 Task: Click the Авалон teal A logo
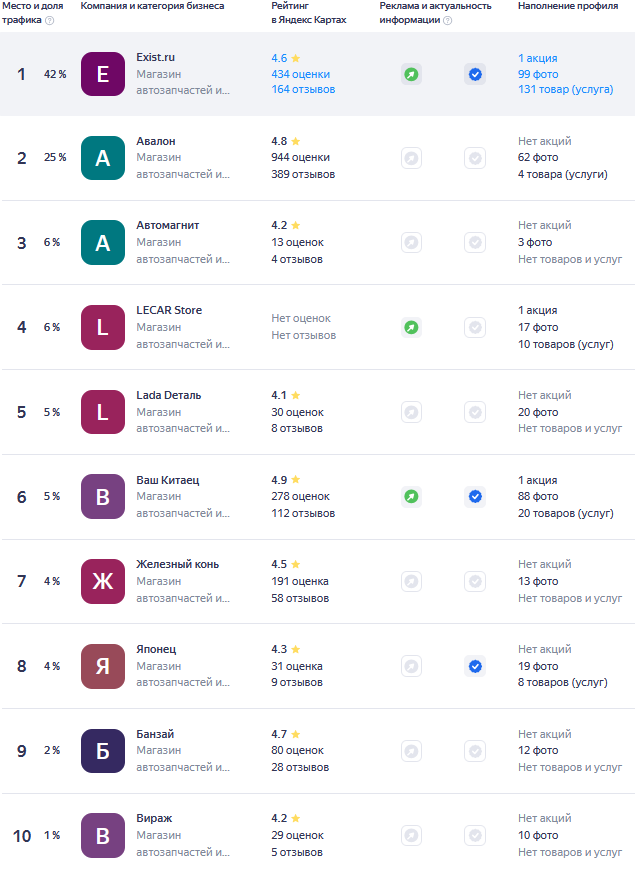pyautogui.click(x=103, y=158)
